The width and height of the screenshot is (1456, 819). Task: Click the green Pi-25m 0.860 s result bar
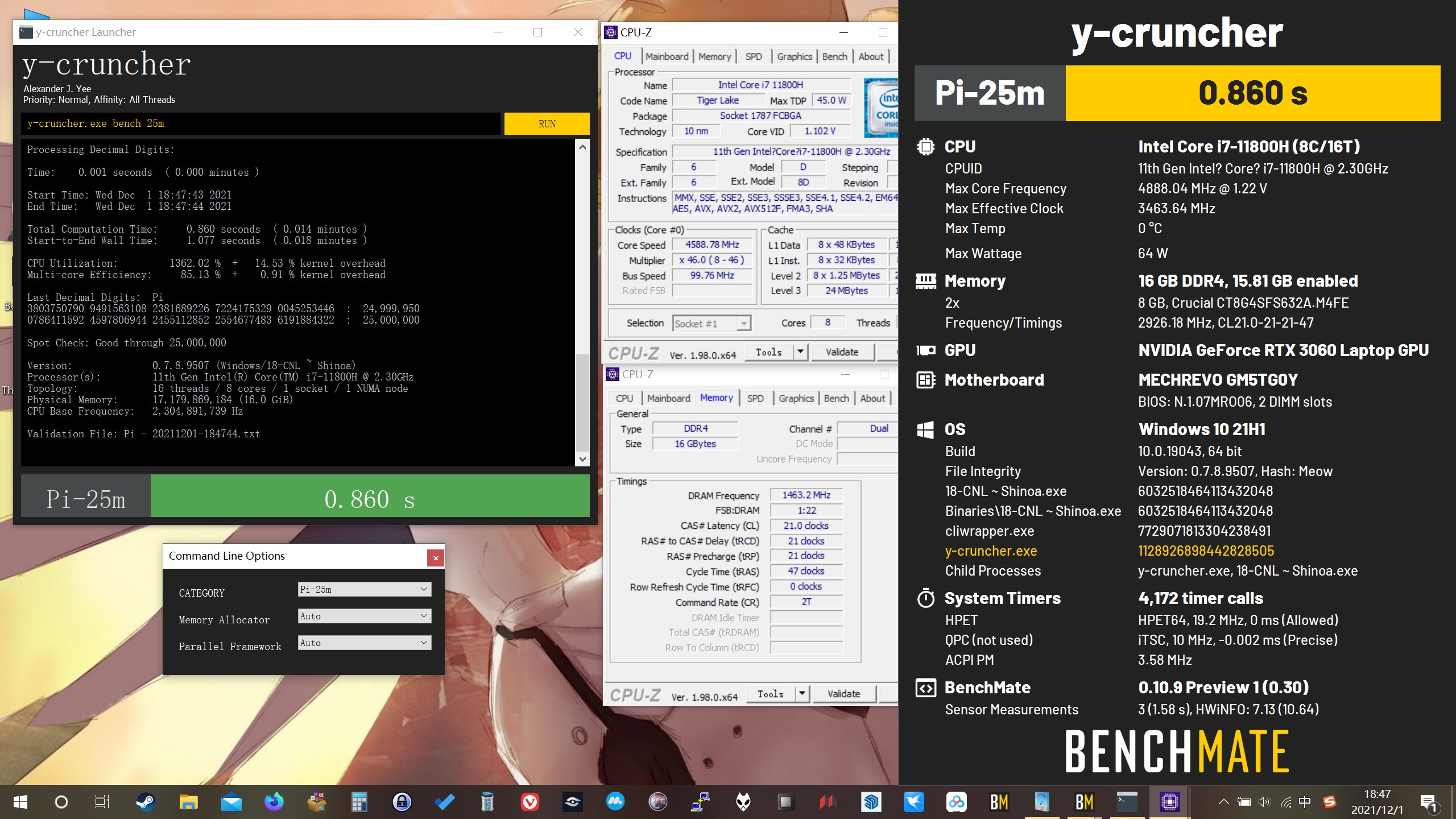(370, 496)
